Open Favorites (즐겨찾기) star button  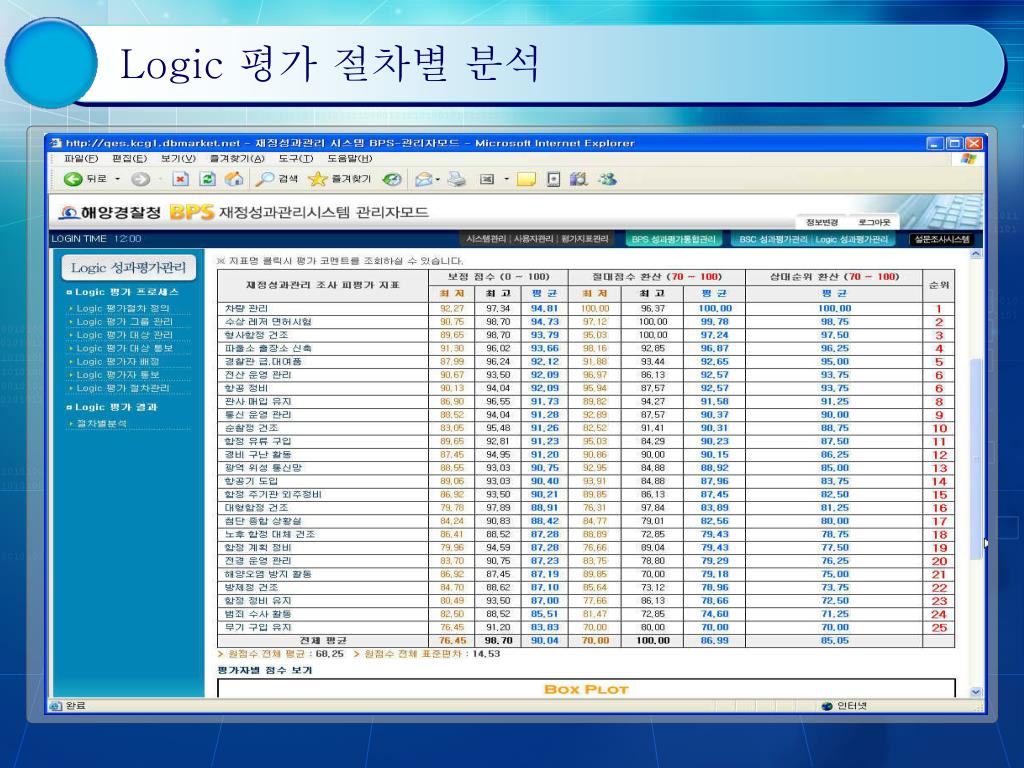click(x=340, y=178)
